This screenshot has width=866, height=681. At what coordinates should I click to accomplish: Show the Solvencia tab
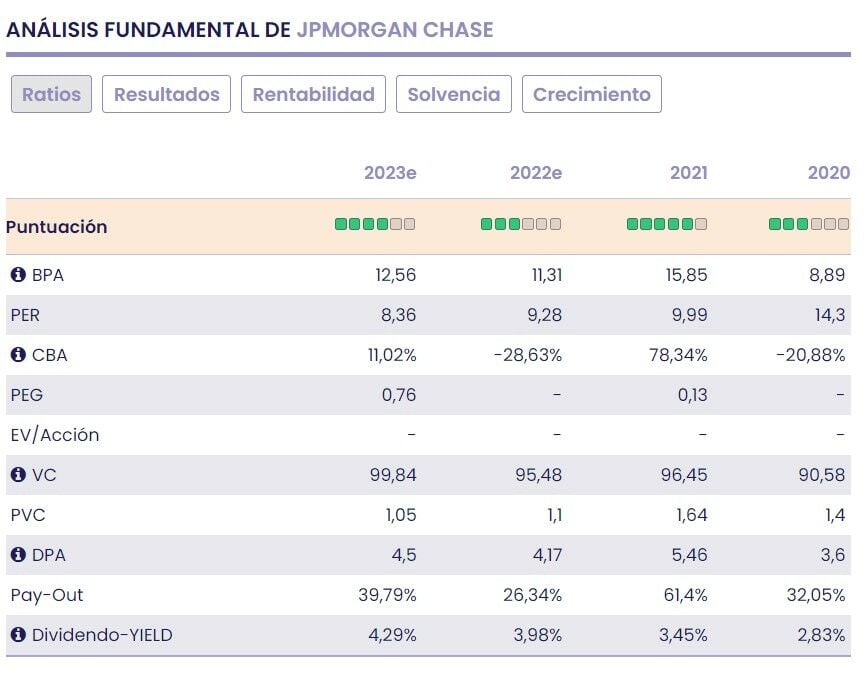[454, 95]
